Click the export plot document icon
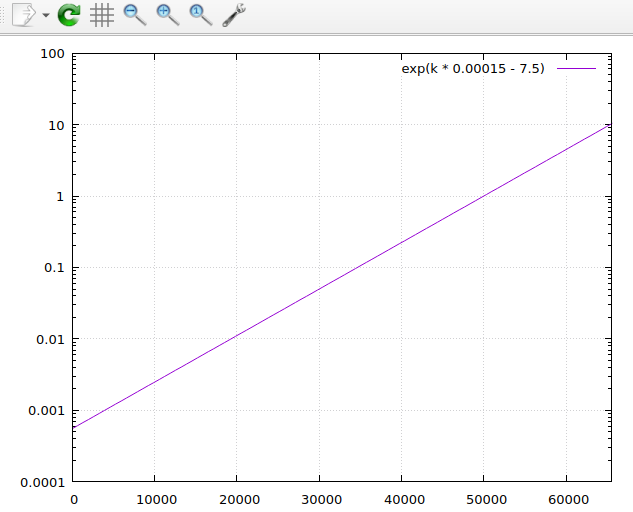The height and width of the screenshot is (512, 633). pyautogui.click(x=24, y=15)
